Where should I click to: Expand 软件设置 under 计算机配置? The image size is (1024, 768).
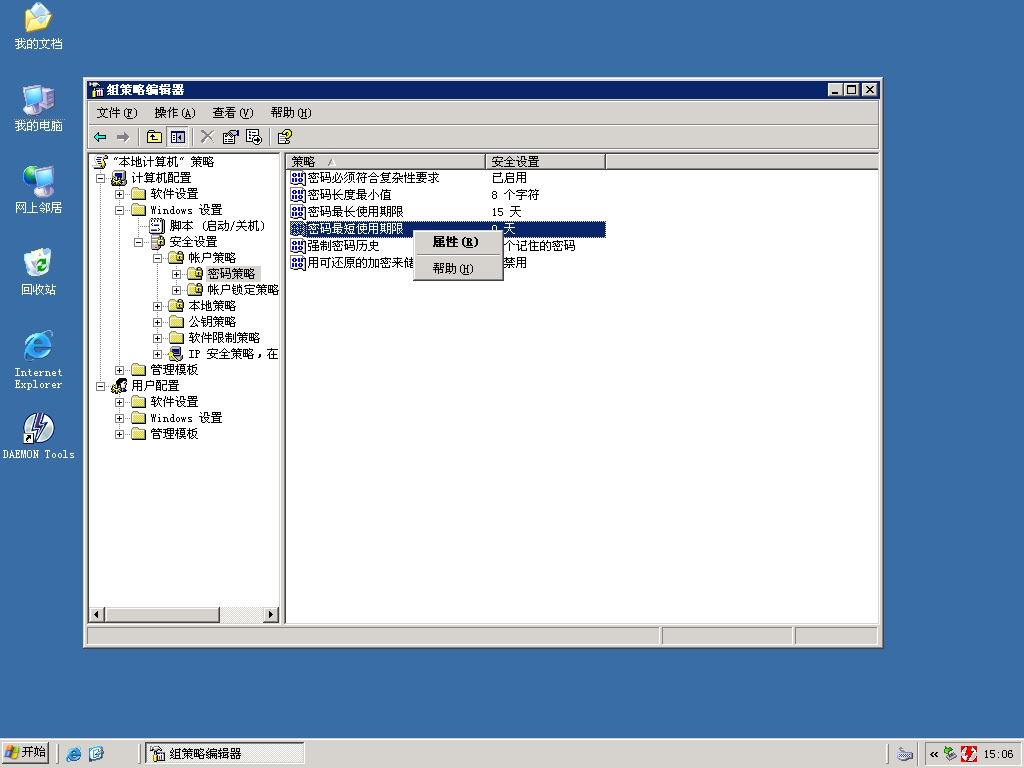120,194
